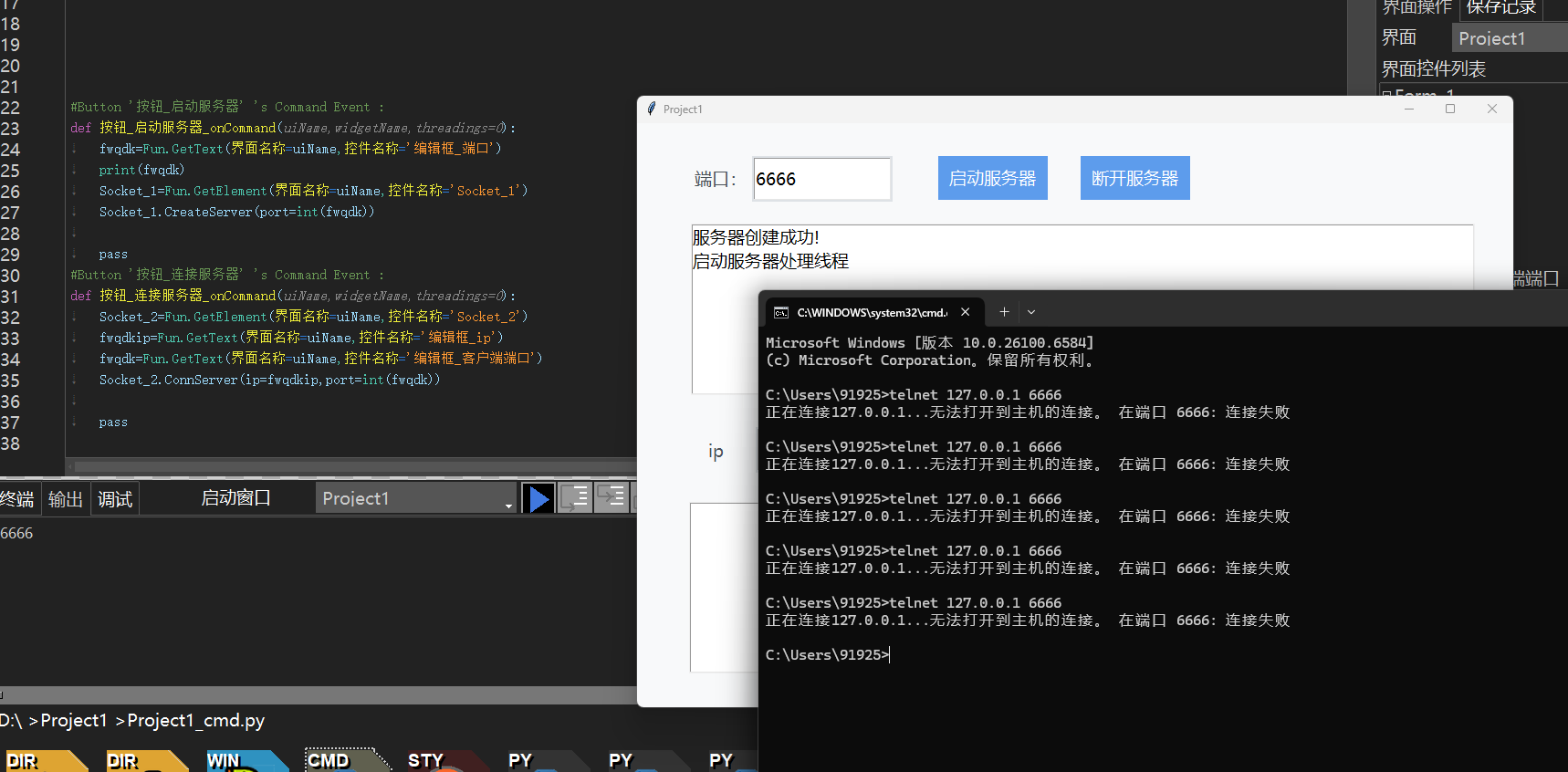This screenshot has height=772, width=1568.
Task: Click the cmd terminal tab icon
Action: pos(781,312)
